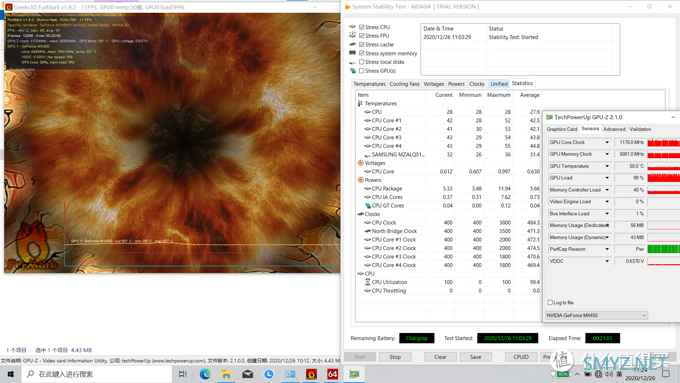Open the Windows Start menu
Image resolution: width=680 pixels, height=383 pixels.
click(x=10, y=374)
